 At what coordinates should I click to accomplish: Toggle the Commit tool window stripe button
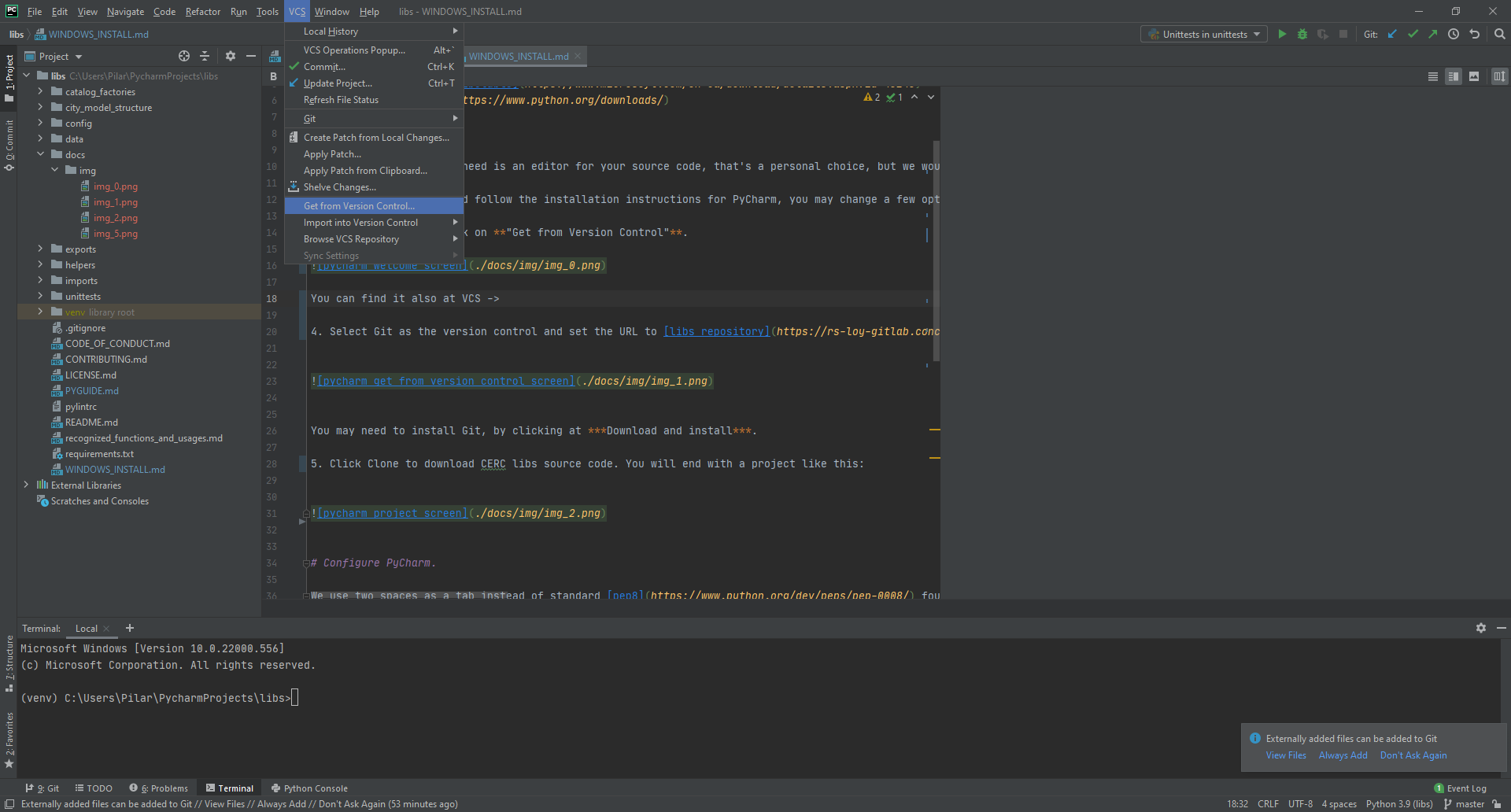(x=9, y=146)
